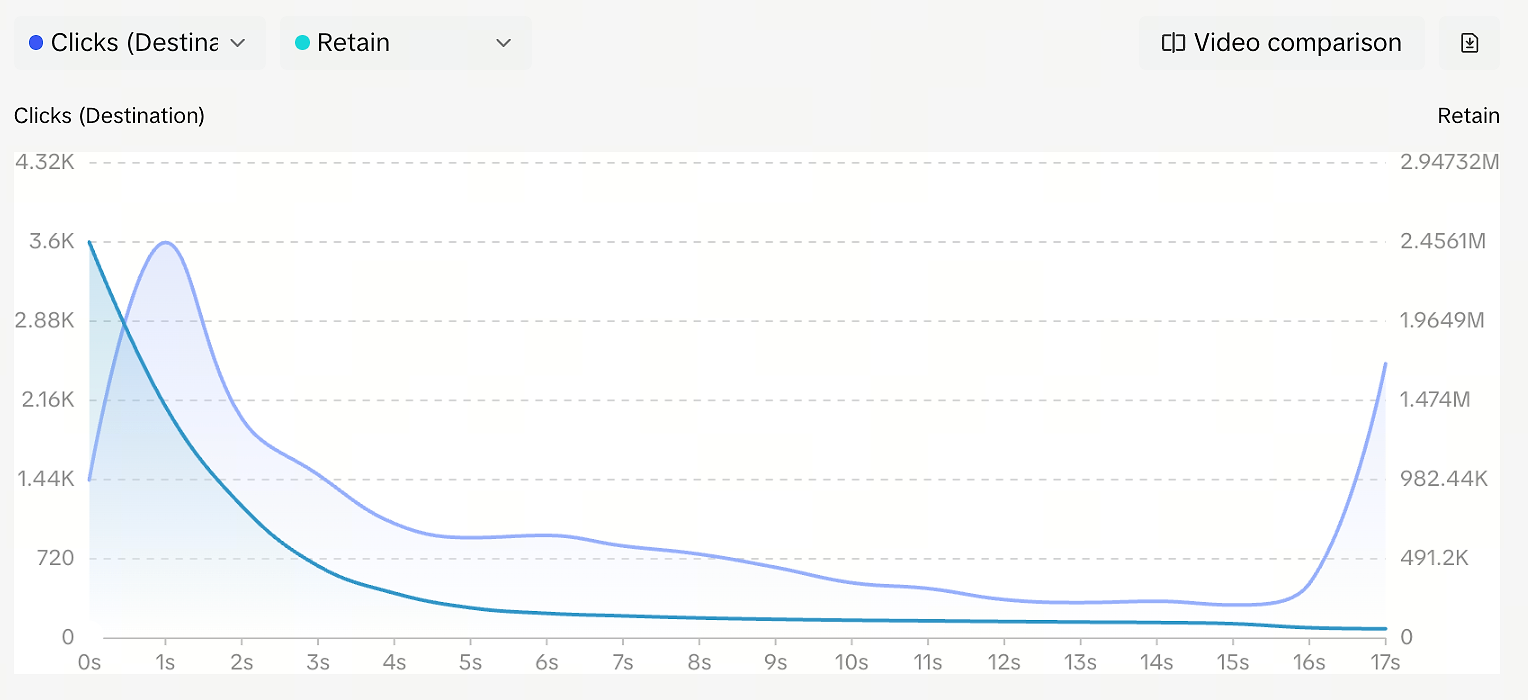Click the 9s tick on the timeline
This screenshot has height=700, width=1528.
click(x=775, y=663)
